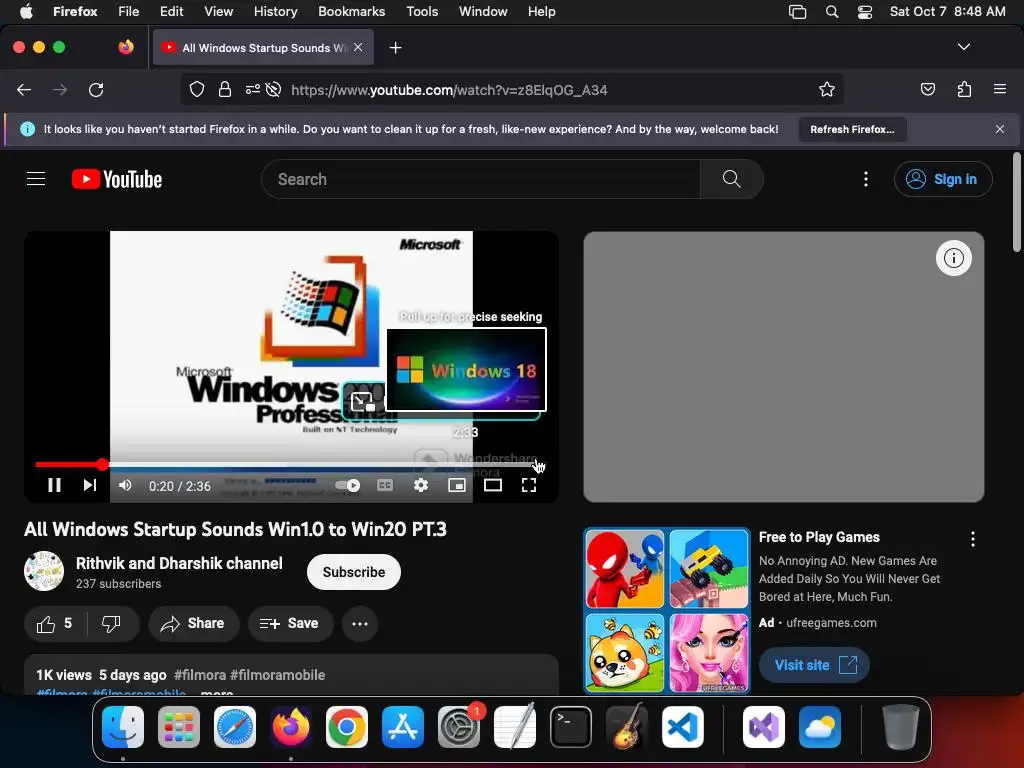The image size is (1024, 768).
Task: List all tabs dropdown chevron
Action: [964, 47]
